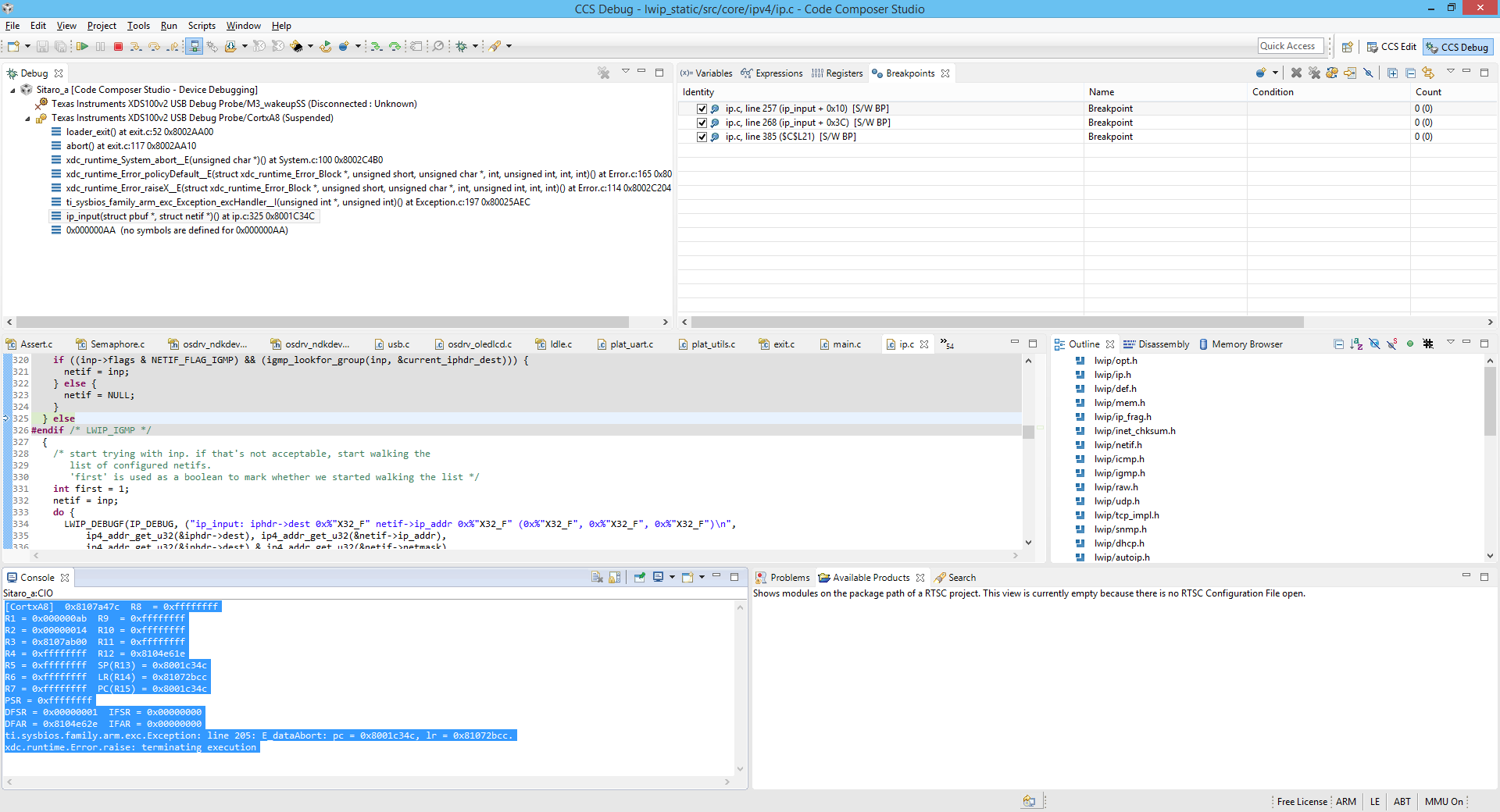1500x812 pixels.
Task: Open the Debug bug-icon dropdown arrow
Action: click(x=475, y=46)
